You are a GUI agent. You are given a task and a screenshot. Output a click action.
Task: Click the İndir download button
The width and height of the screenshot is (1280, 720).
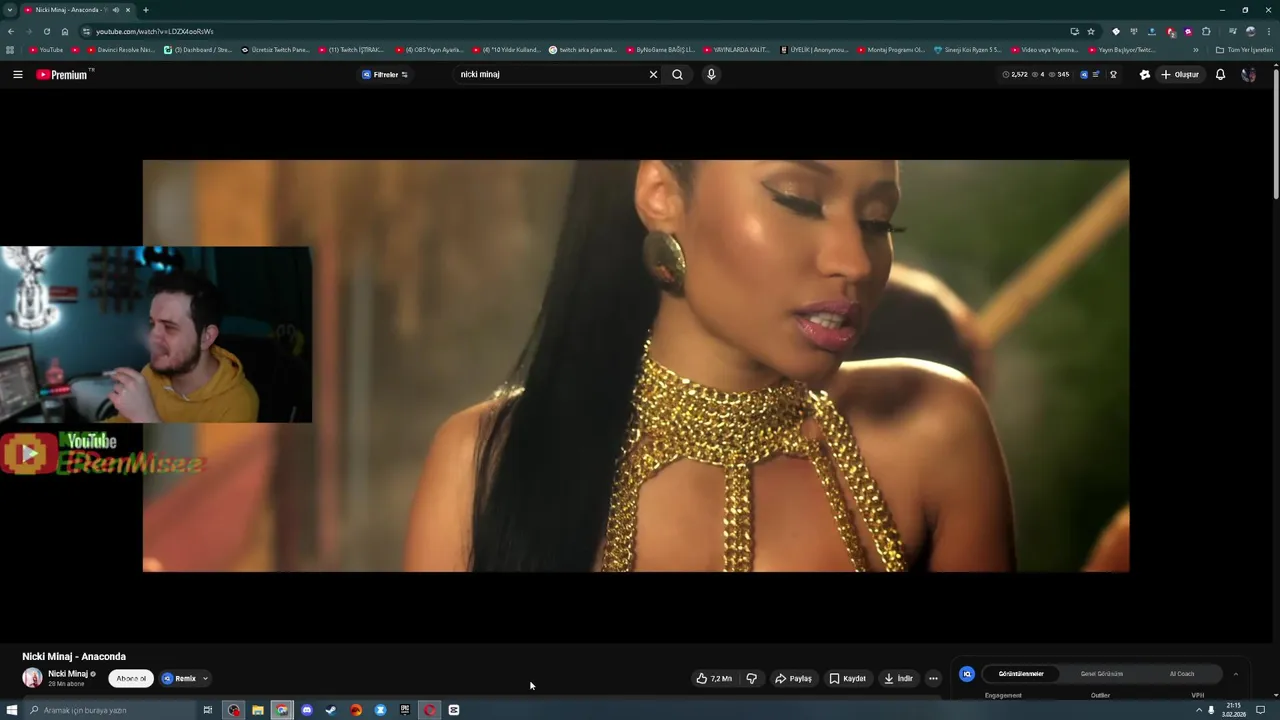(899, 678)
